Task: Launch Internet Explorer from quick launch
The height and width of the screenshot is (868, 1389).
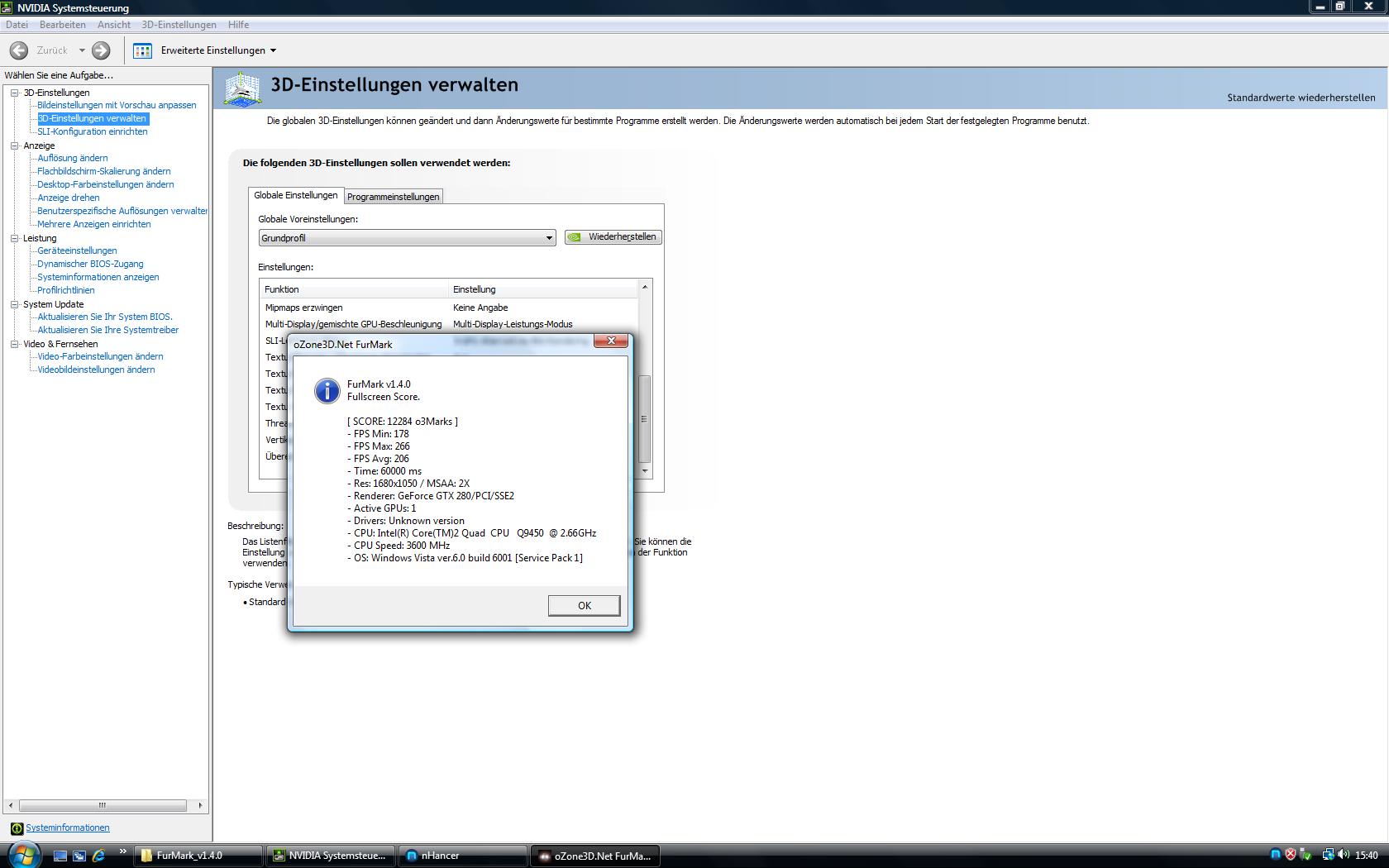Action: (98, 856)
